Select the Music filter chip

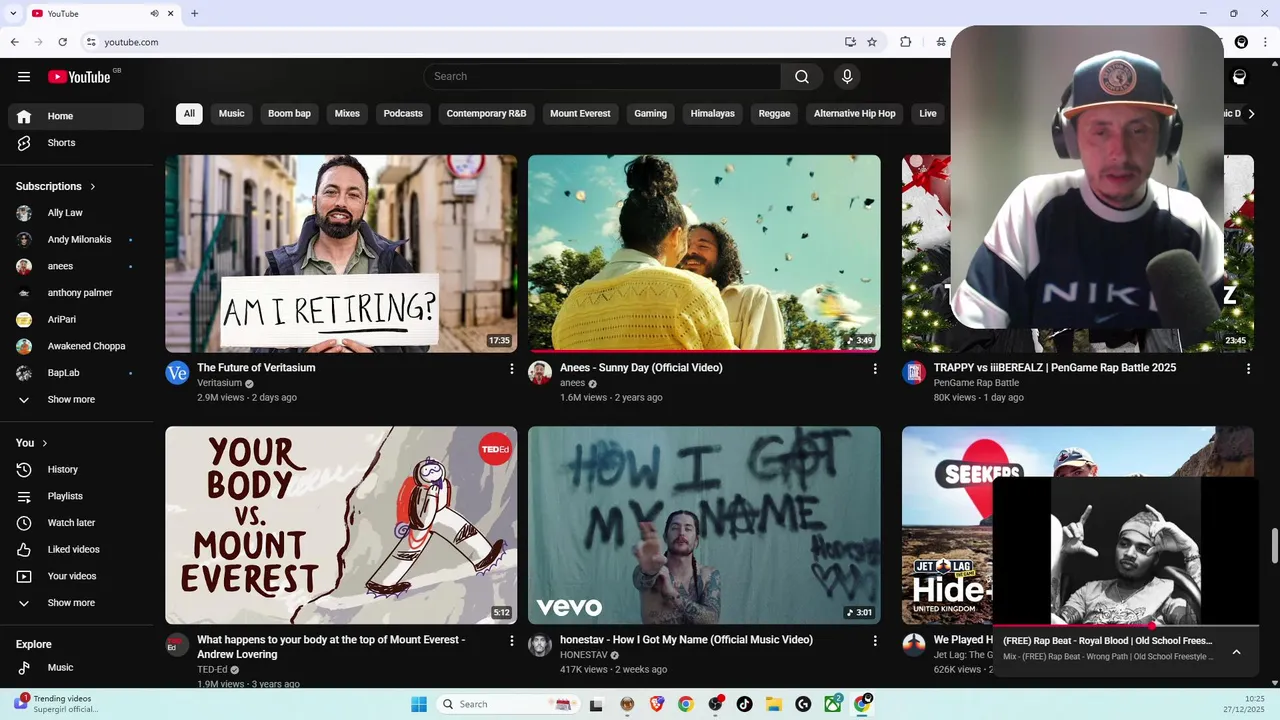(x=232, y=114)
